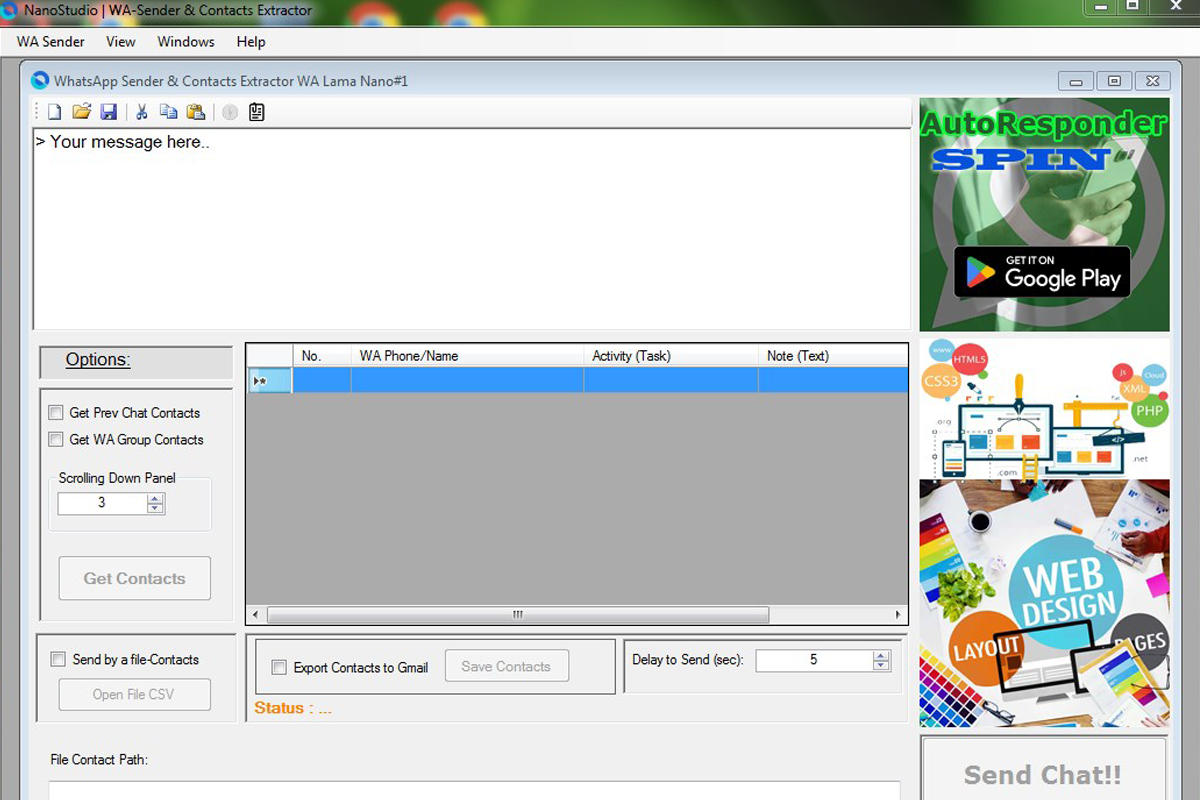Open the AutoResponder Google Play banner
Screen dimensions: 1200x800
coord(1044,214)
